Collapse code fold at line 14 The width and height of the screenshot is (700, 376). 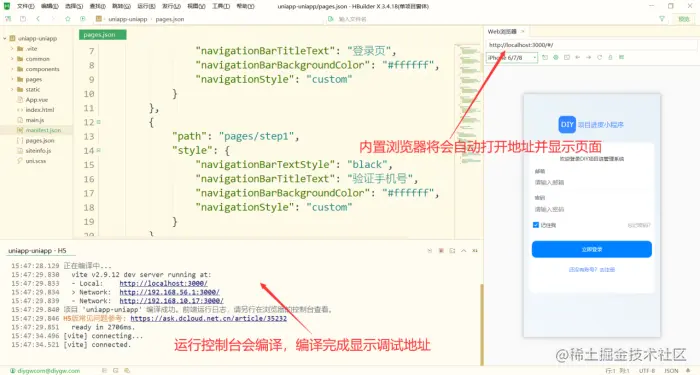(99, 150)
